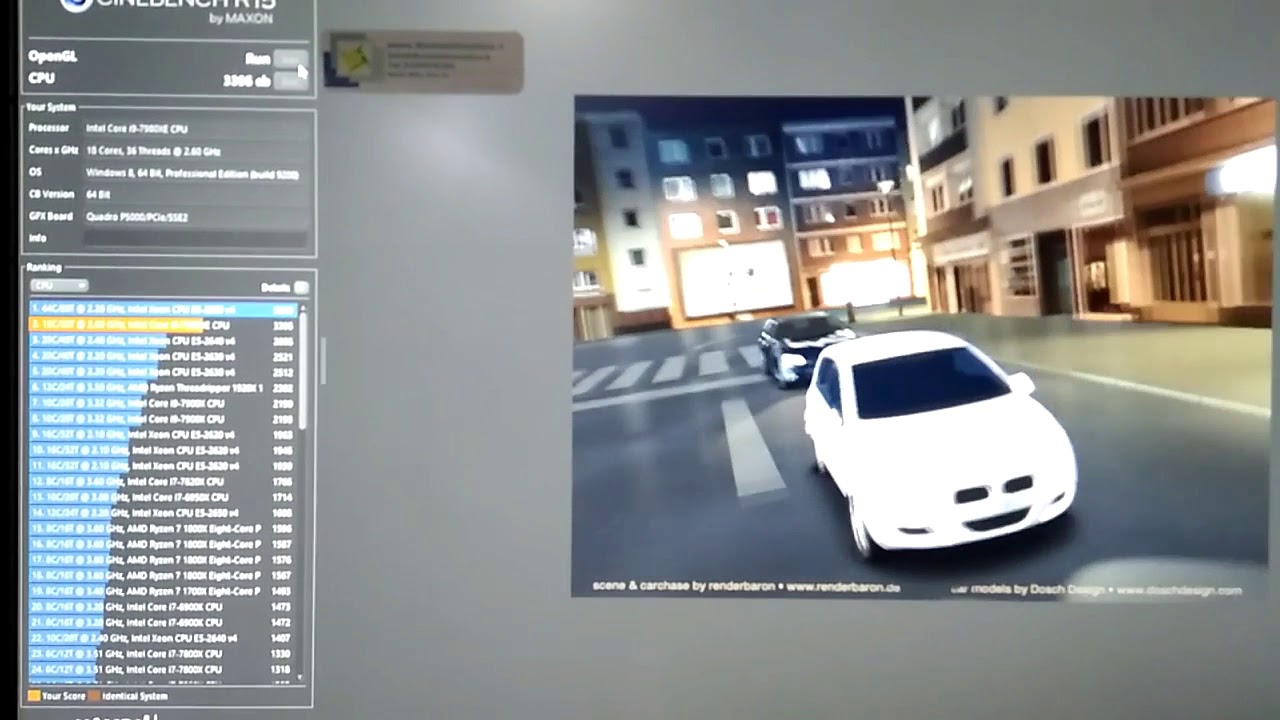Select rank 24 Core i7-7800X row
This screenshot has height=720, width=1280.
click(x=163, y=669)
